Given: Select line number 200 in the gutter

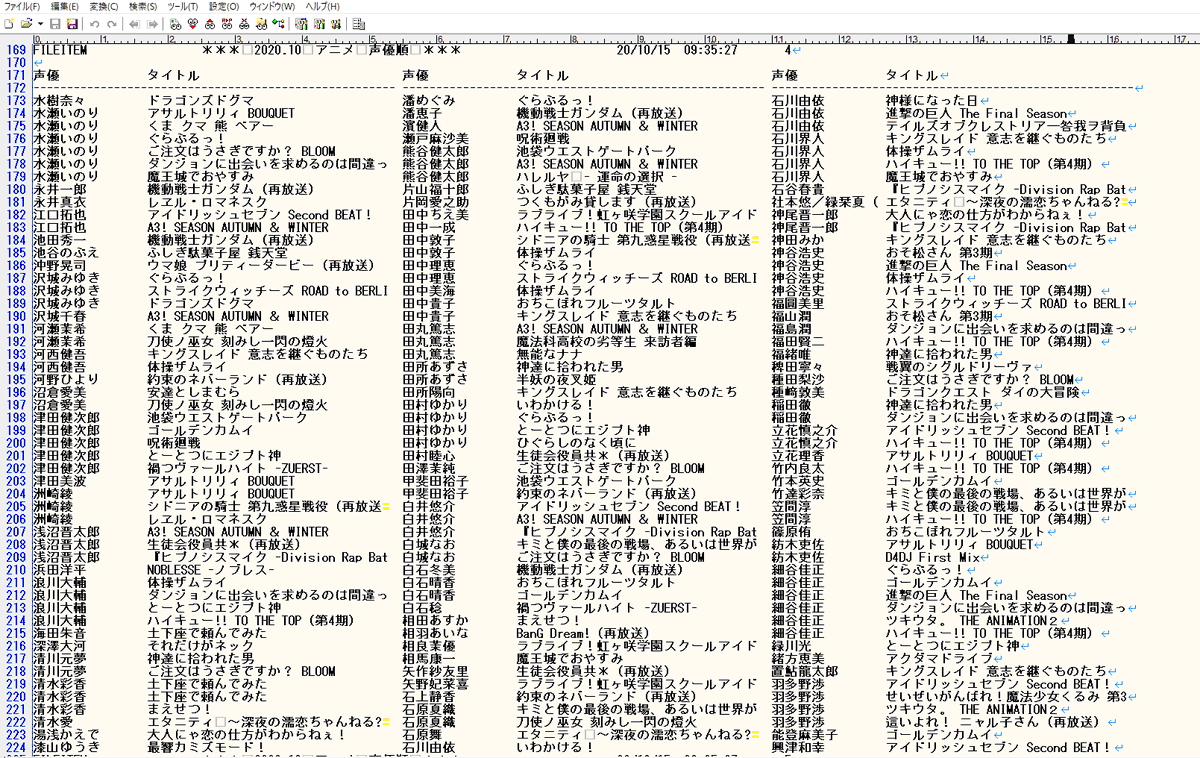Looking at the screenshot, I should tap(15, 442).
